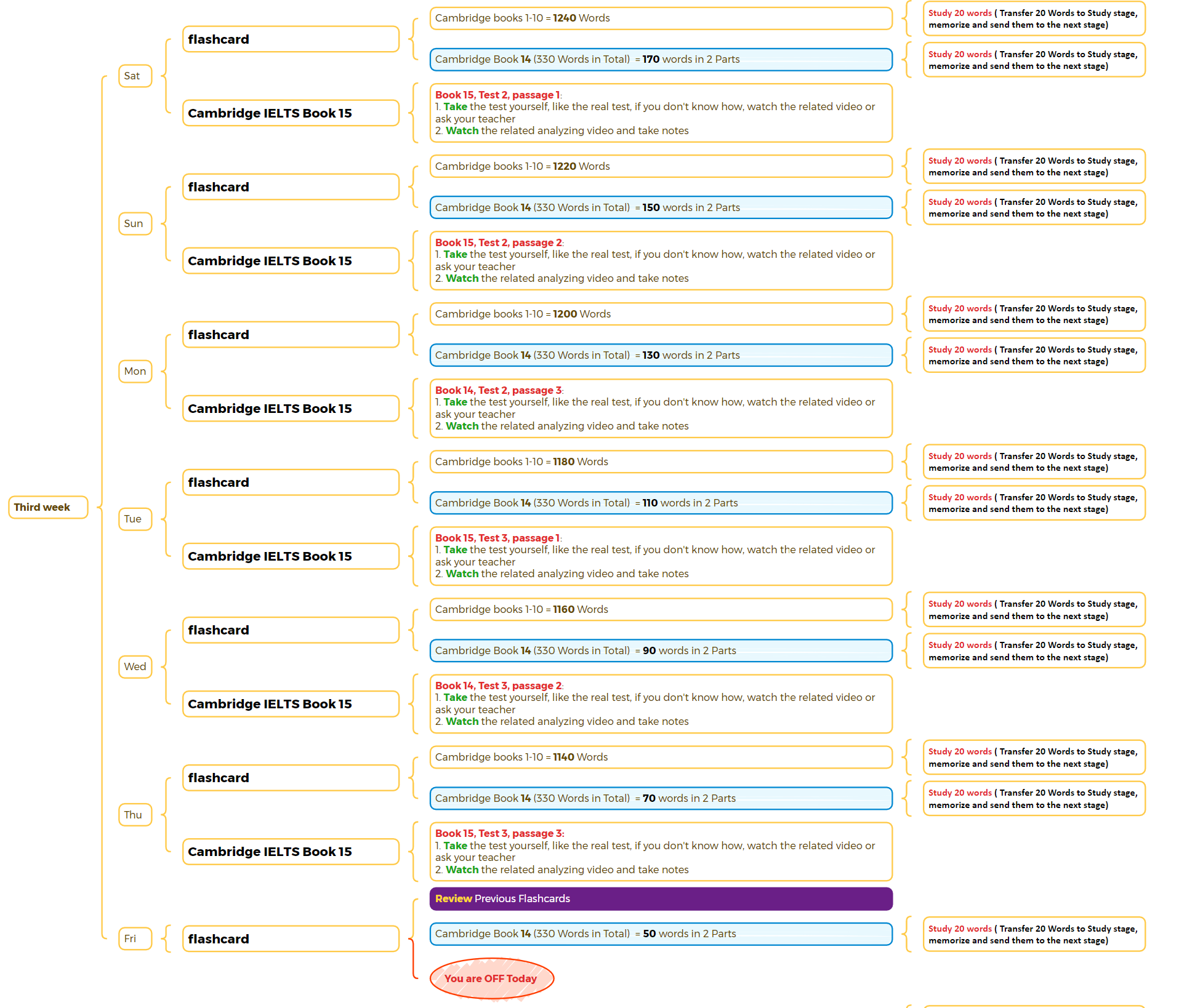1187x1008 pixels.
Task: Select the Book 14 50 words node
Action: [661, 934]
